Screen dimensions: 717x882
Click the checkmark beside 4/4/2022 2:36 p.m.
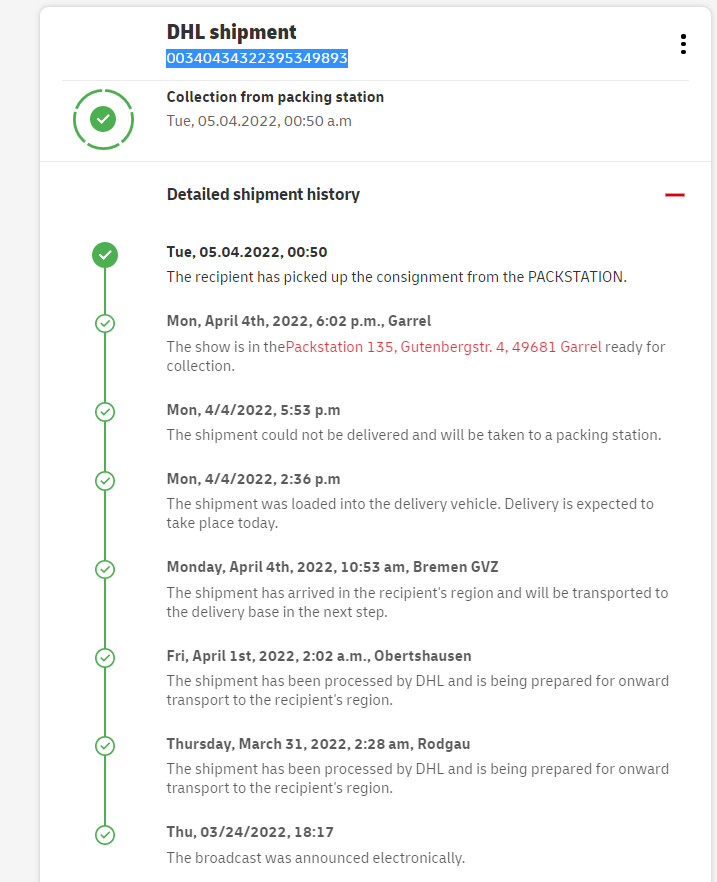pyautogui.click(x=105, y=480)
